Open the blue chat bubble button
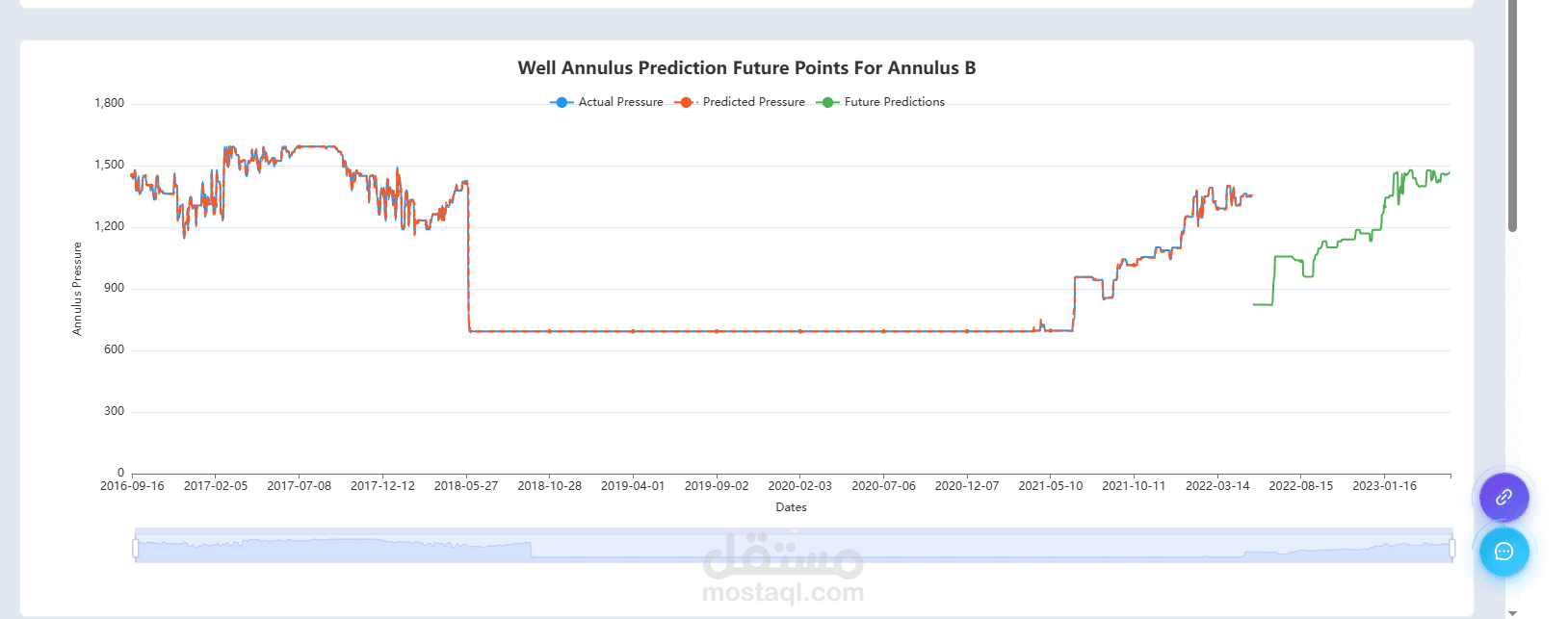 [x=1503, y=552]
